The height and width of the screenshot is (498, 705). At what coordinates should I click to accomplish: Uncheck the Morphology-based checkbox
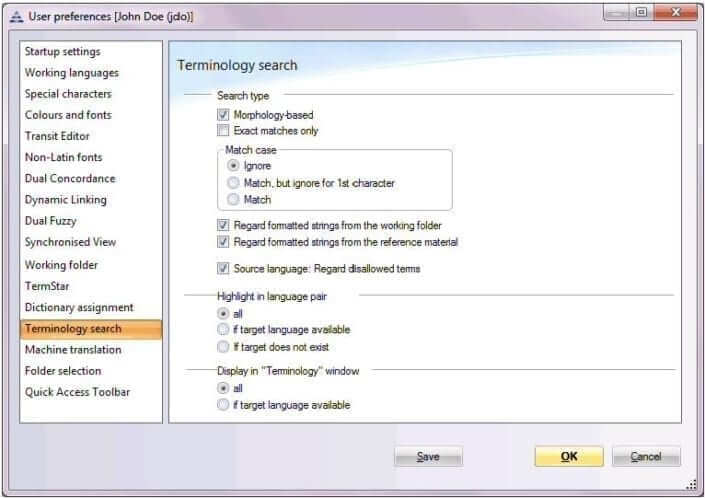point(223,115)
